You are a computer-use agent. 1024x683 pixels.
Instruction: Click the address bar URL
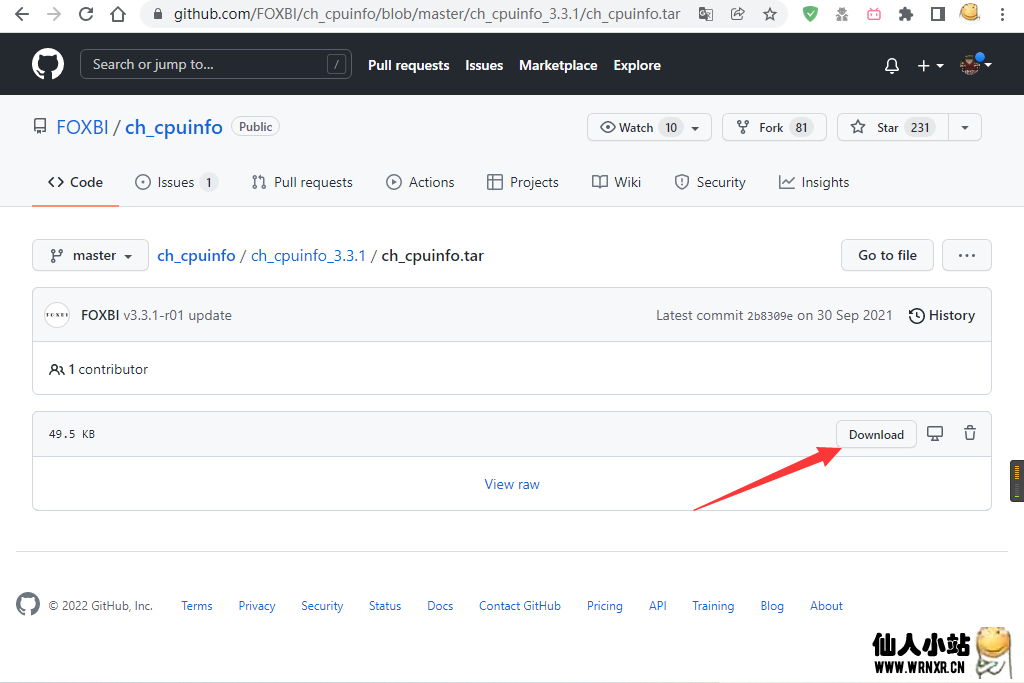427,14
